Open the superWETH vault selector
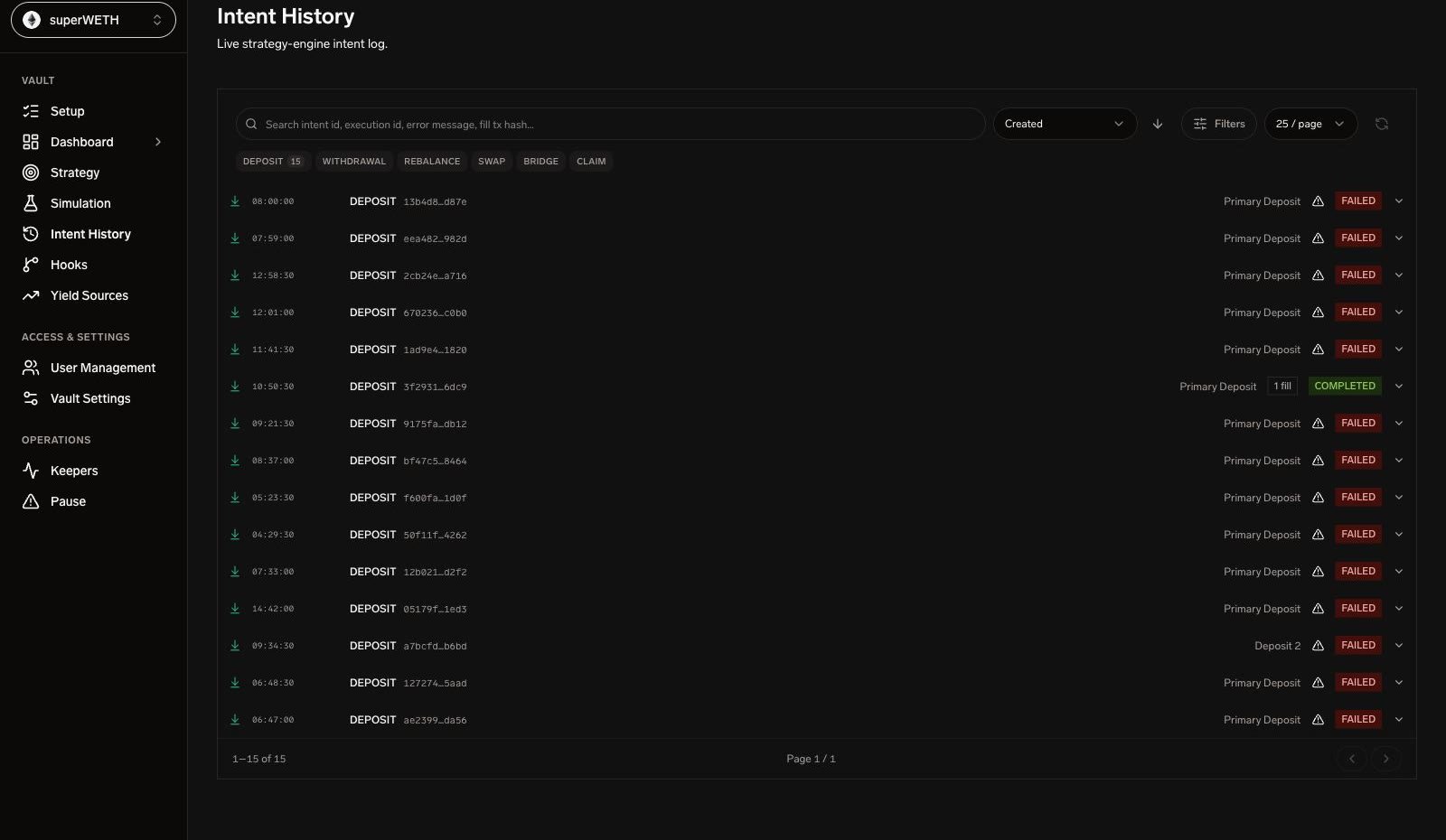Screen dimensions: 1446x840 coord(93,20)
